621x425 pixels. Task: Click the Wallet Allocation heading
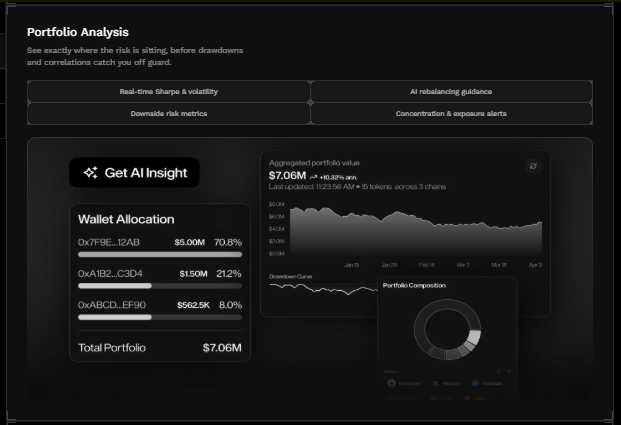coord(126,219)
